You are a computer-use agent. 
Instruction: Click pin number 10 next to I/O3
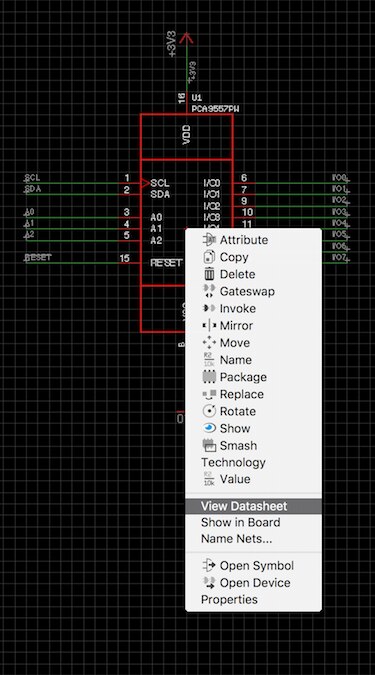tap(247, 212)
